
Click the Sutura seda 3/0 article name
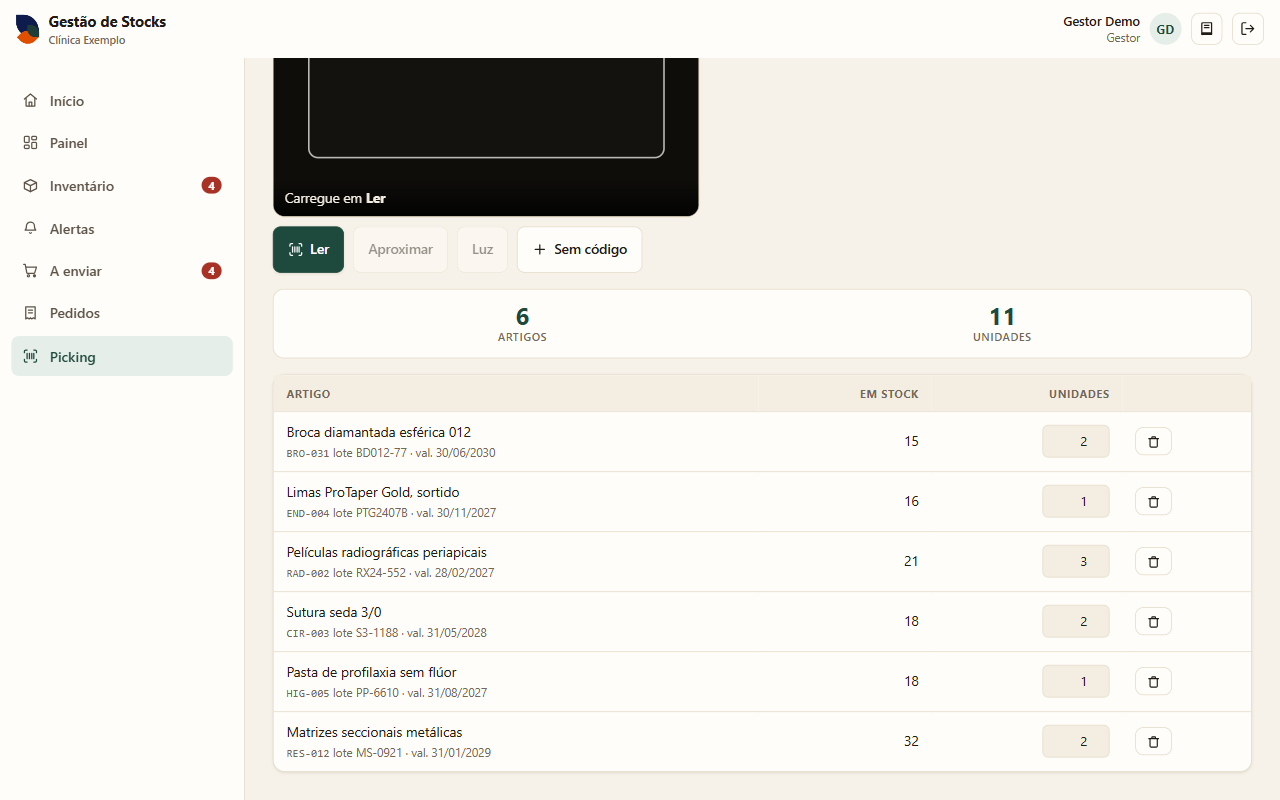pos(334,612)
